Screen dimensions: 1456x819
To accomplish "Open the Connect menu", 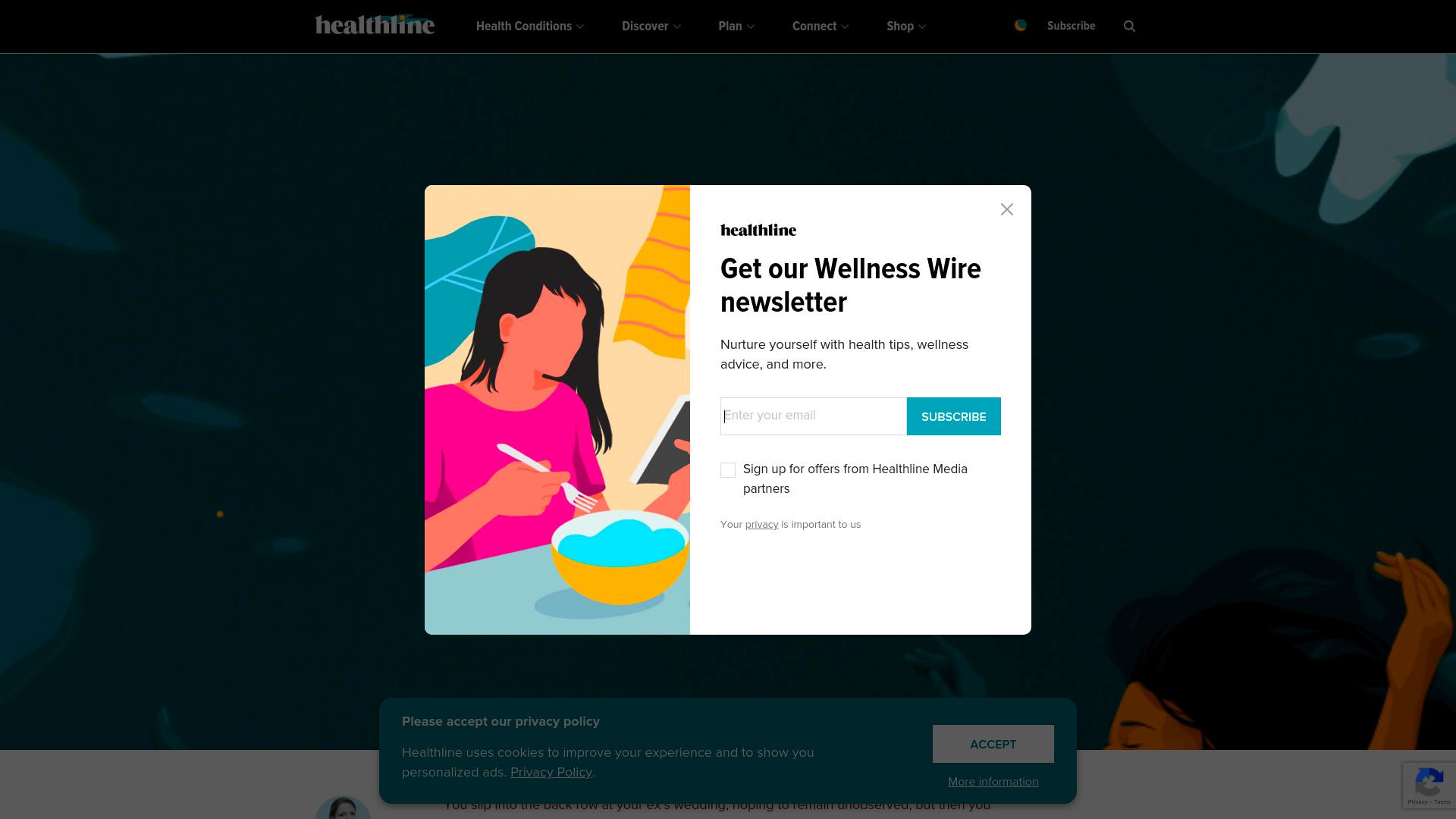I will [x=821, y=26].
